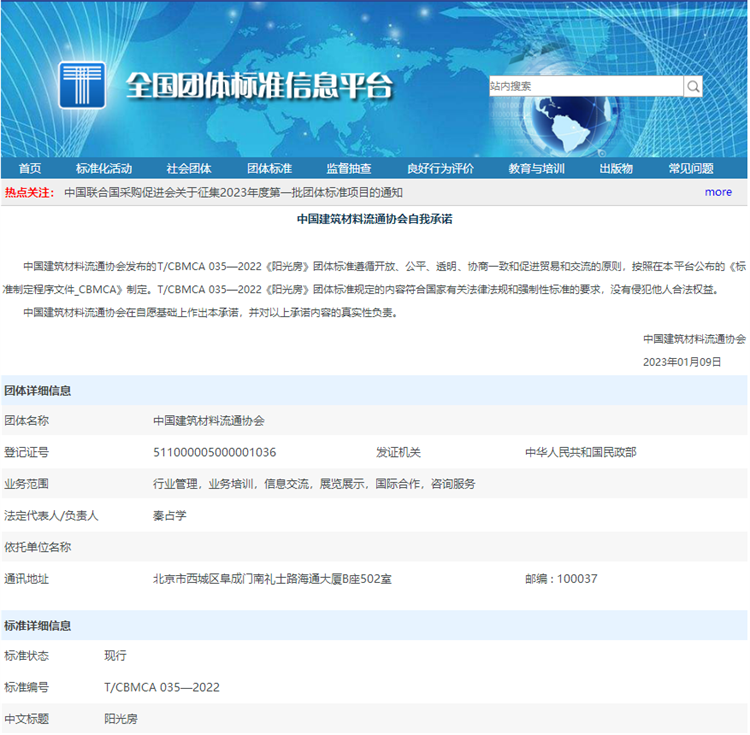
Task: Click the 登记证号 label
Action: tap(26, 452)
